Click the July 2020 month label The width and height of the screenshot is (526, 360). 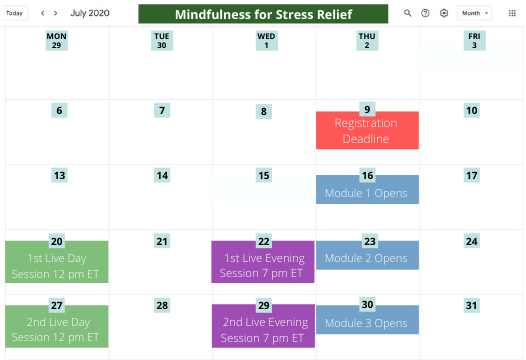(x=90, y=13)
